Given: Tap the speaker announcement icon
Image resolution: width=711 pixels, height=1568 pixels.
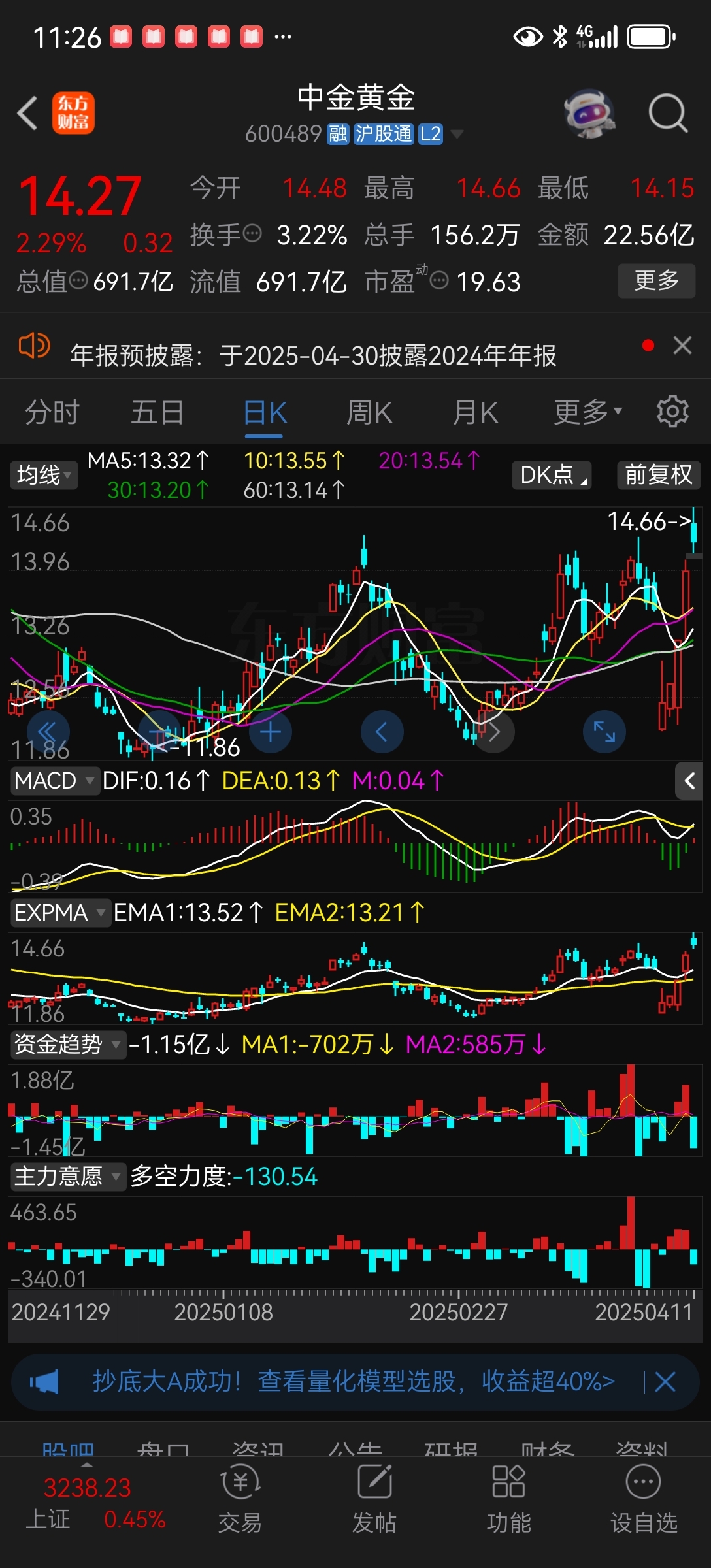Looking at the screenshot, I should click(34, 346).
